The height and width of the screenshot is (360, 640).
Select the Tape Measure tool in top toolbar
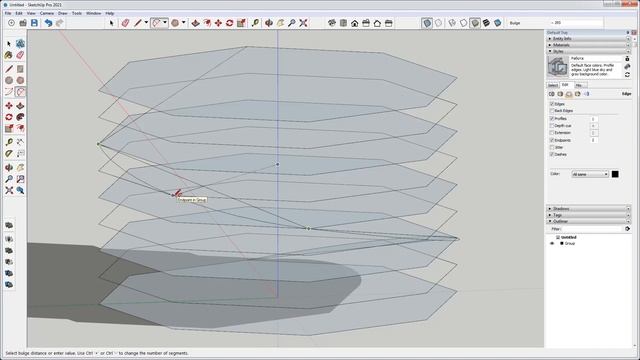[x=255, y=23]
